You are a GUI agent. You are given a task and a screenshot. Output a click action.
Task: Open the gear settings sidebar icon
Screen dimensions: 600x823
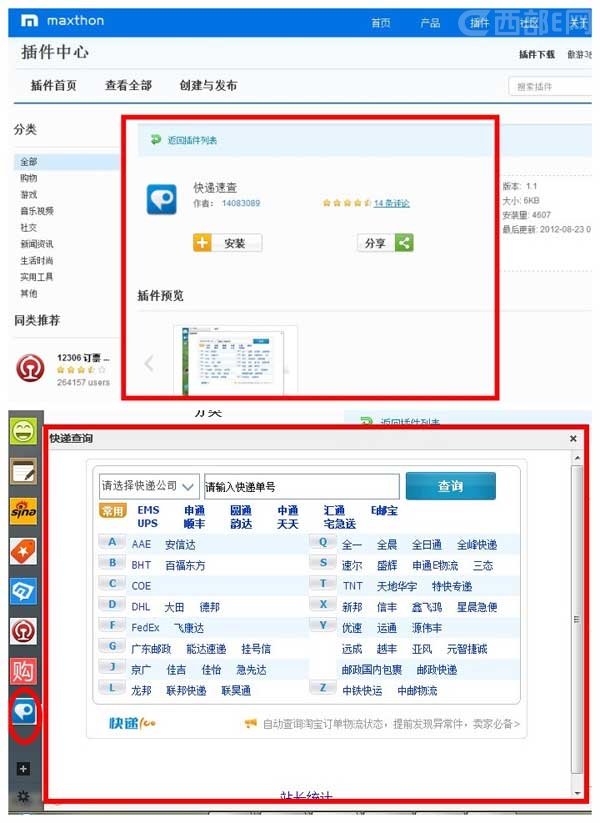pyautogui.click(x=23, y=796)
